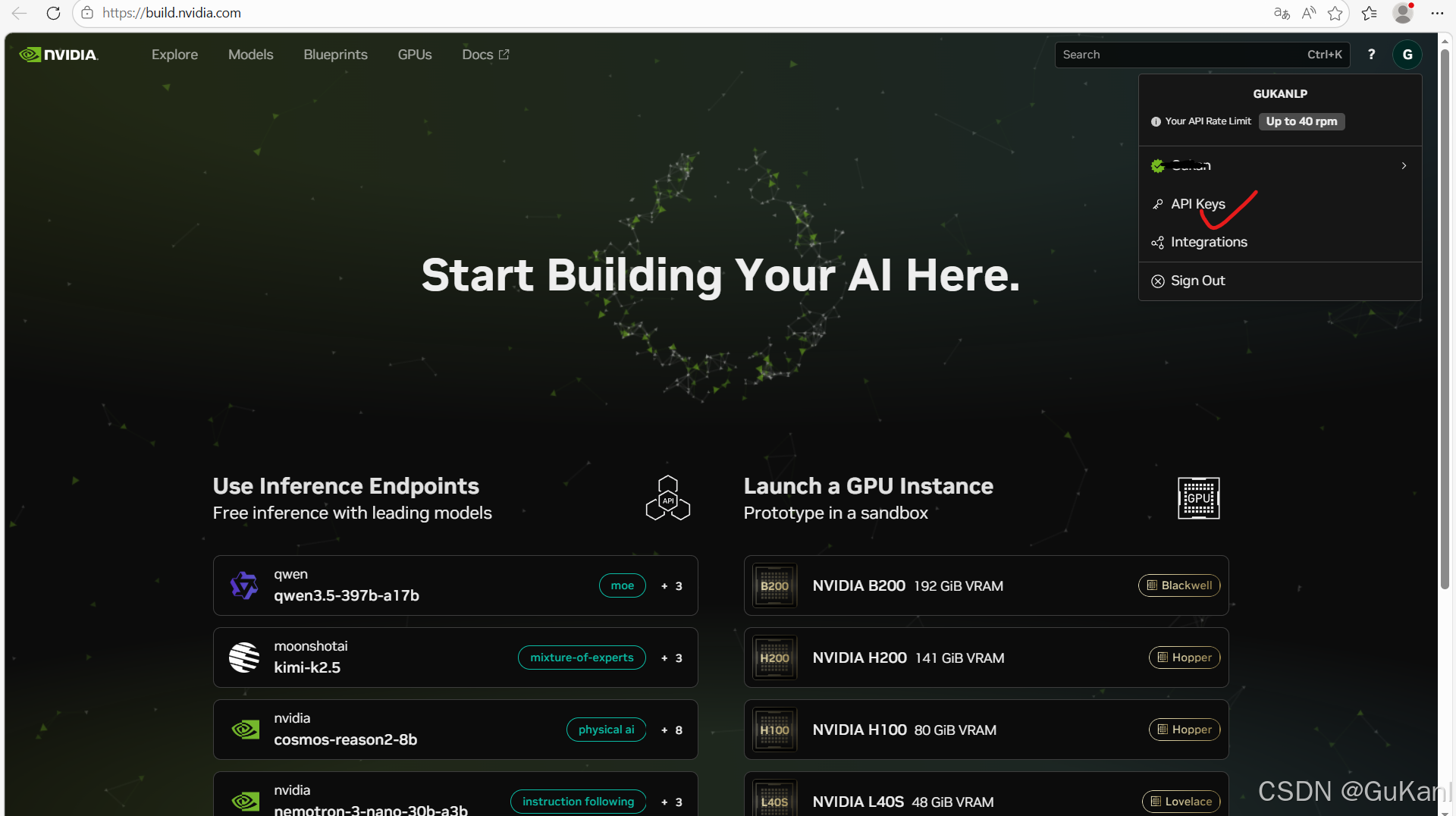Click the Sign Out circle-x icon
The height and width of the screenshot is (816, 1456).
click(1158, 281)
